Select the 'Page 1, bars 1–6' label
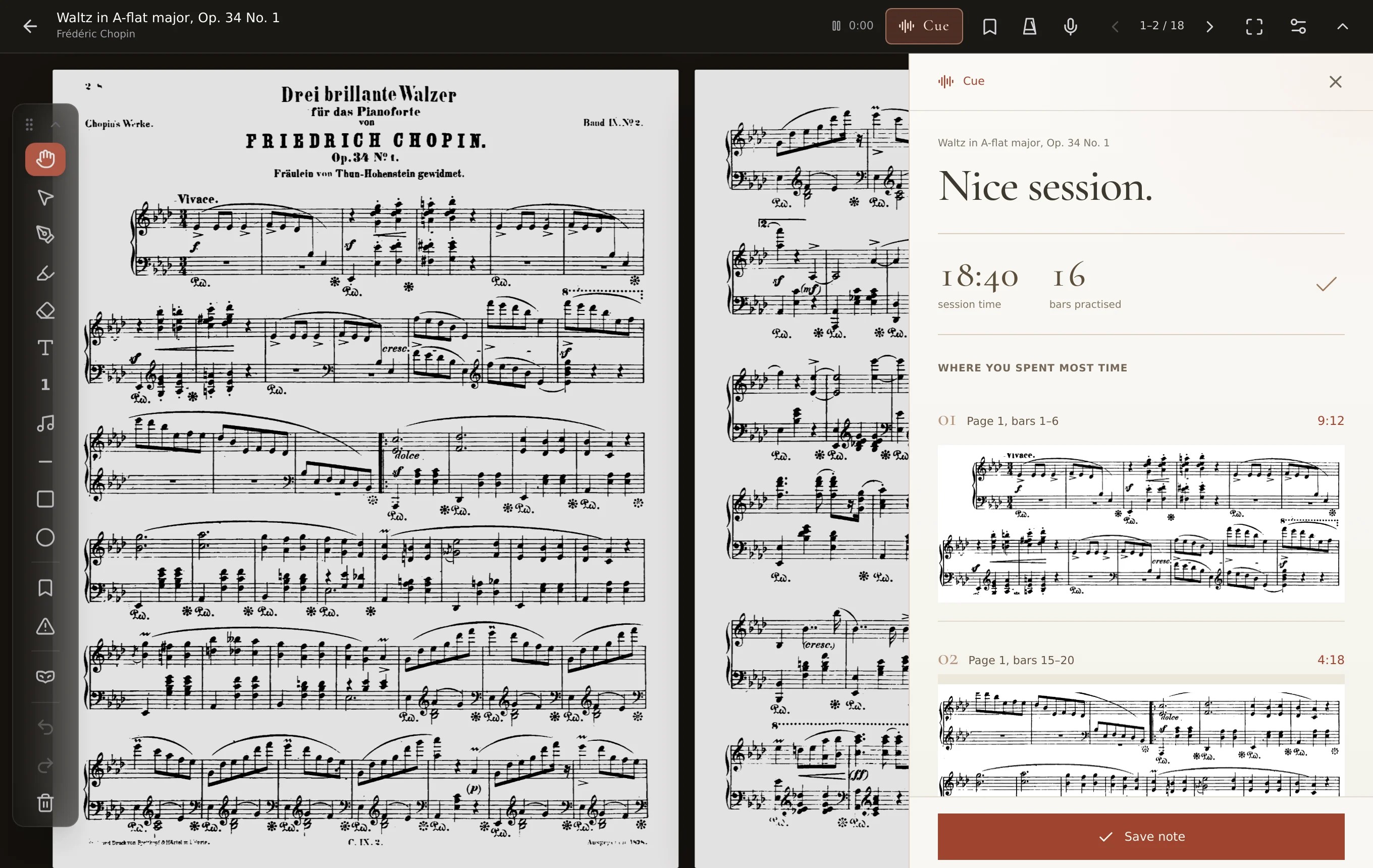The height and width of the screenshot is (868, 1373). [1012, 421]
